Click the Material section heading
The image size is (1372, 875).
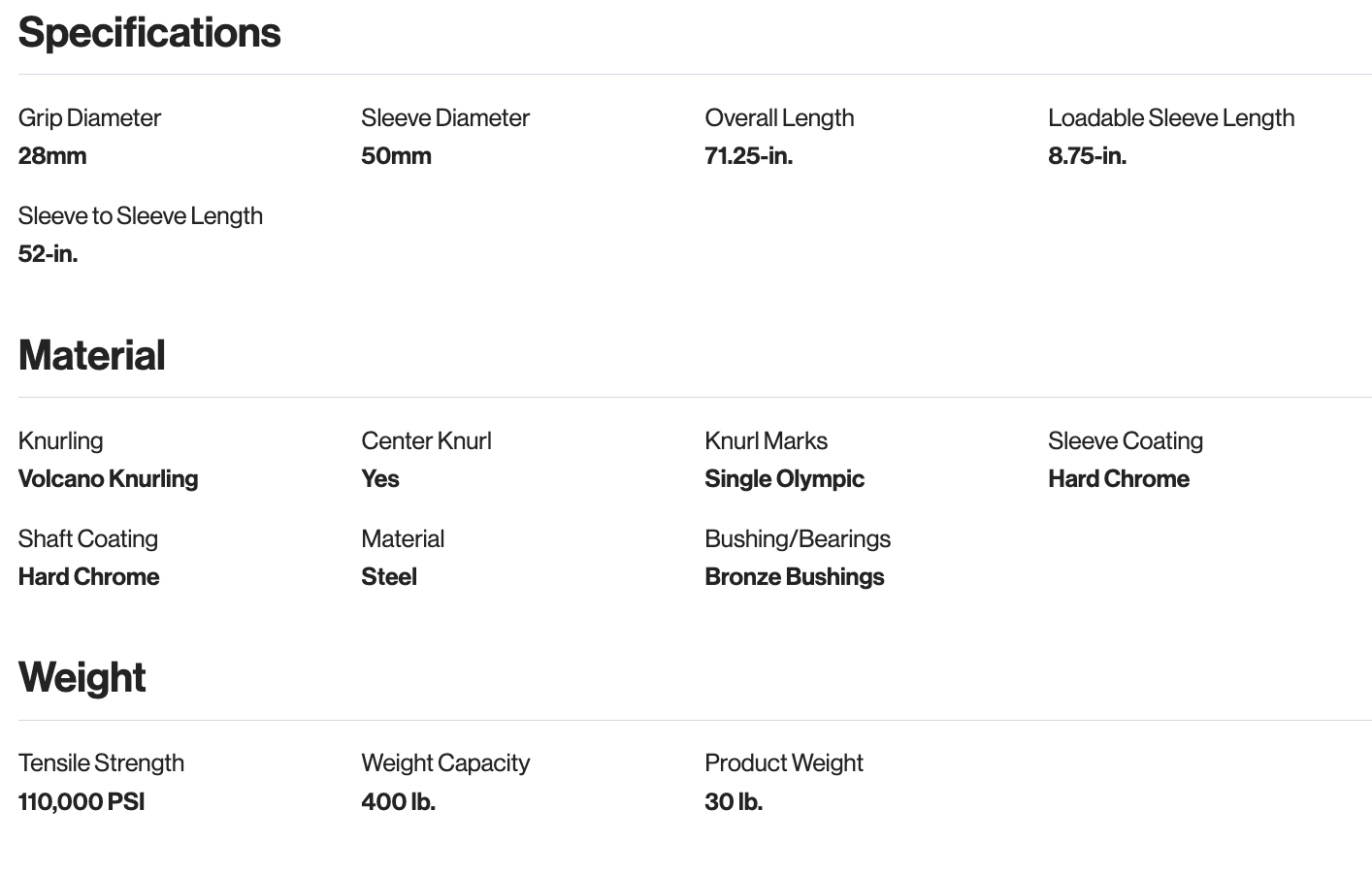coord(92,356)
